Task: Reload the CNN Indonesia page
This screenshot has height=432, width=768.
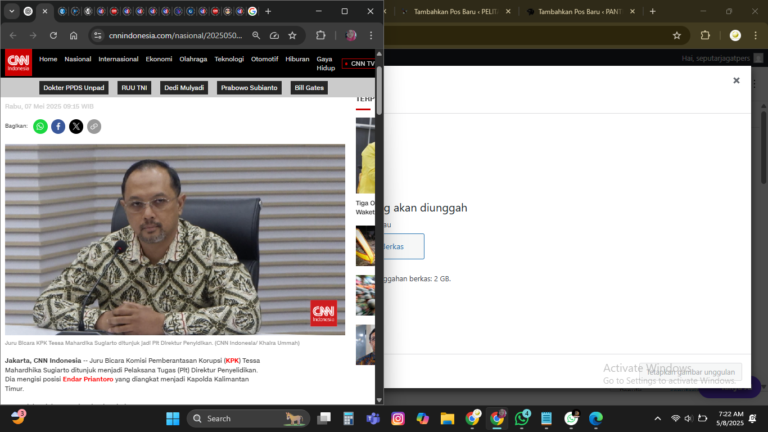Action: tap(53, 35)
